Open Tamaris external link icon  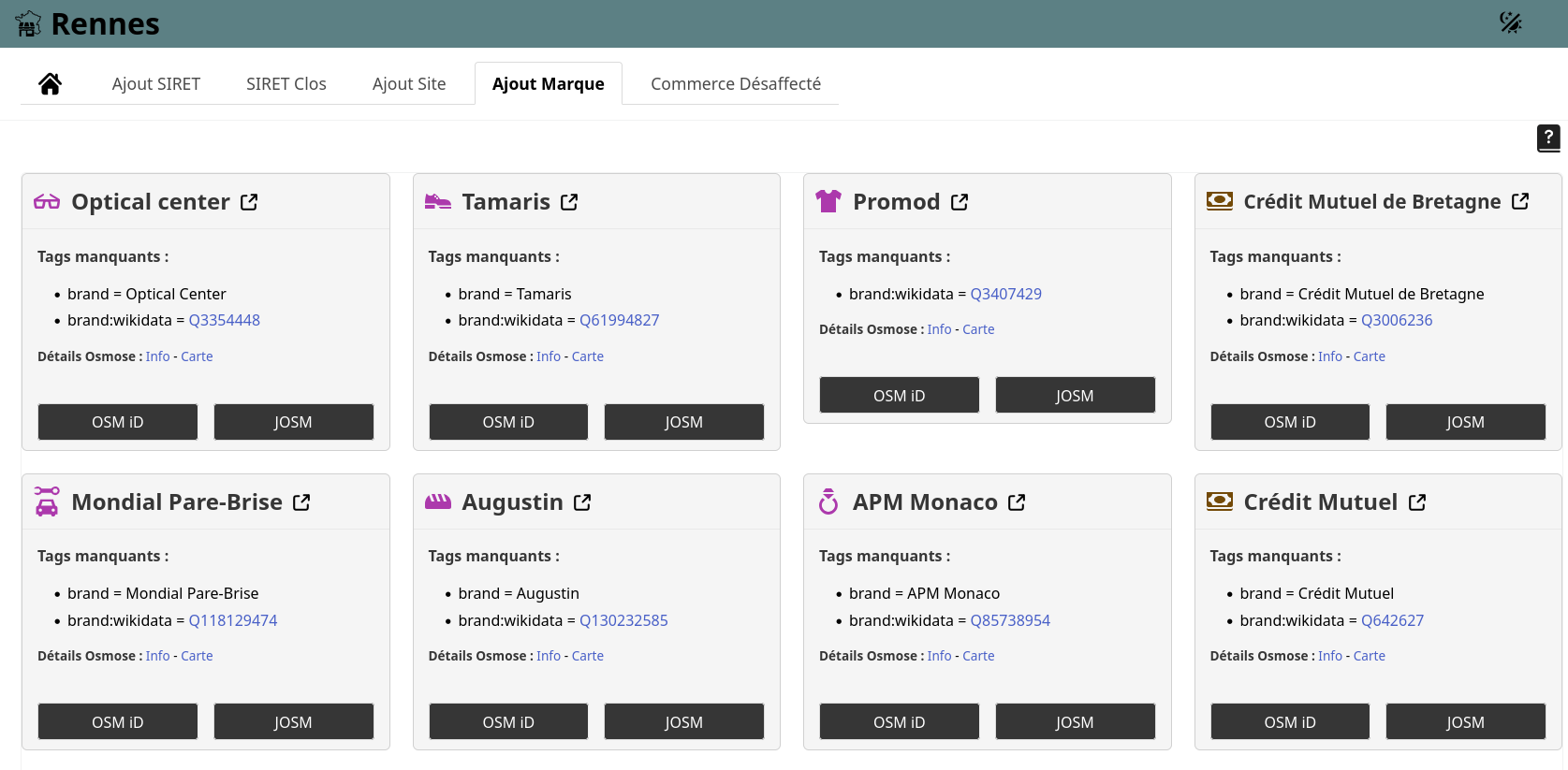[x=569, y=202]
